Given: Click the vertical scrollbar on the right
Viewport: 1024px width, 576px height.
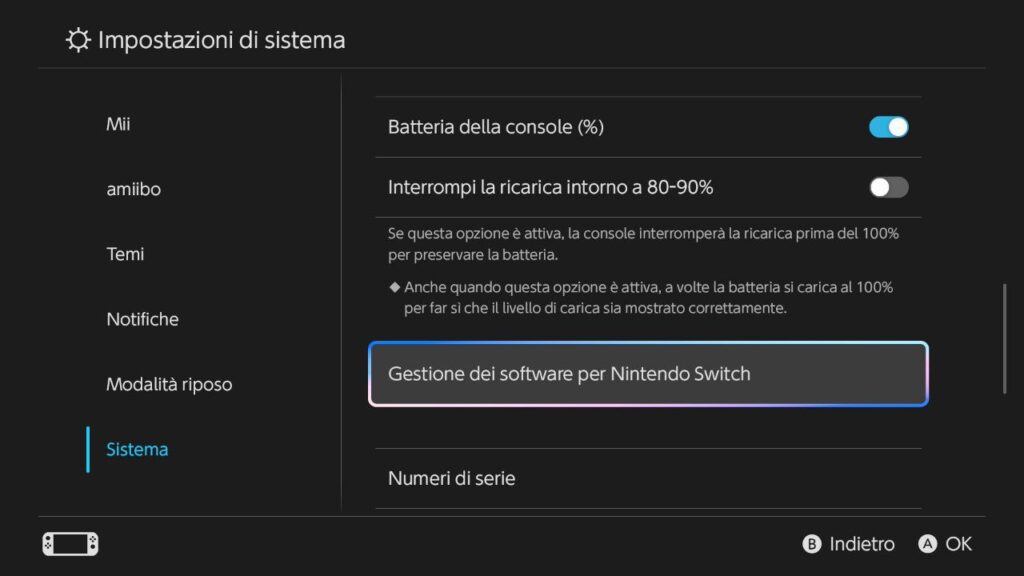Looking at the screenshot, I should 1004,340.
